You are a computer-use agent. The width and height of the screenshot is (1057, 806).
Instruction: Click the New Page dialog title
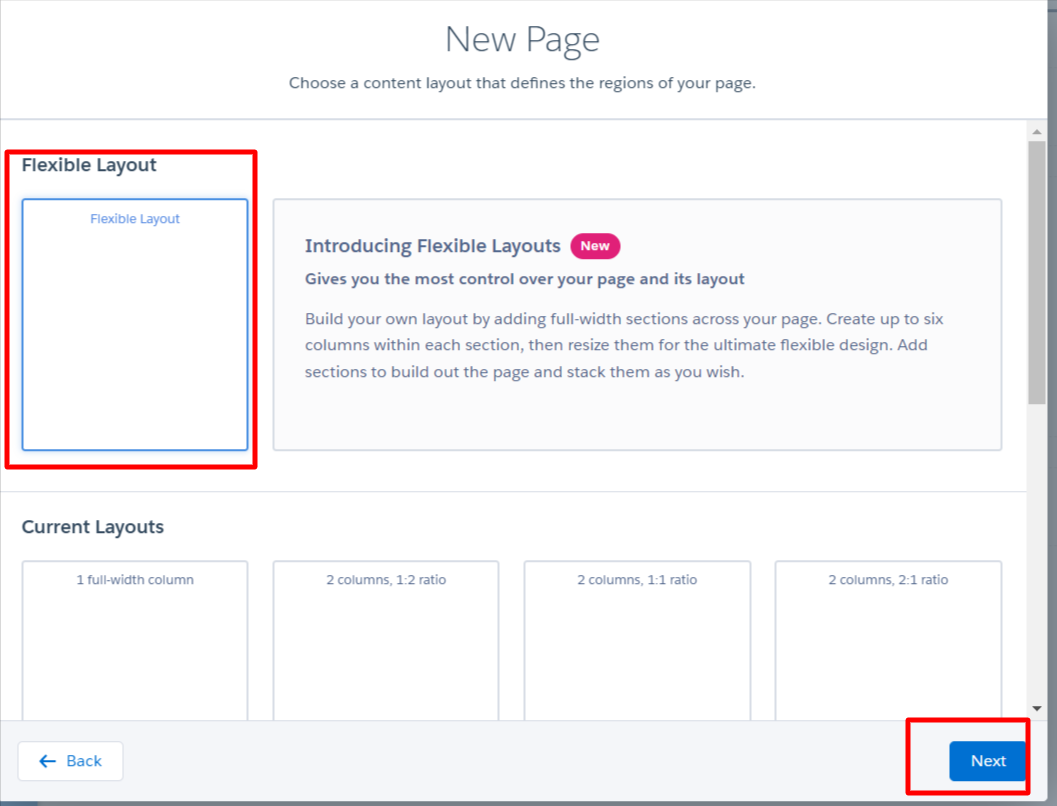point(522,40)
